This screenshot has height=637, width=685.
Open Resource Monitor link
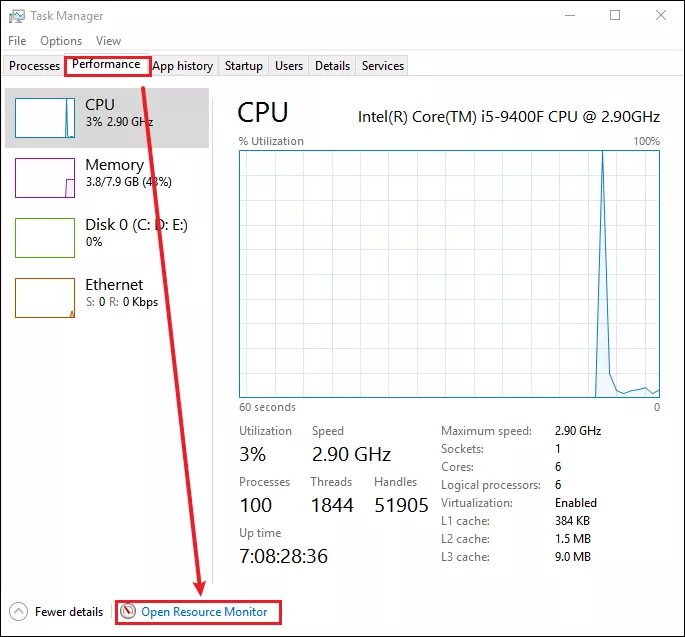[x=204, y=612]
